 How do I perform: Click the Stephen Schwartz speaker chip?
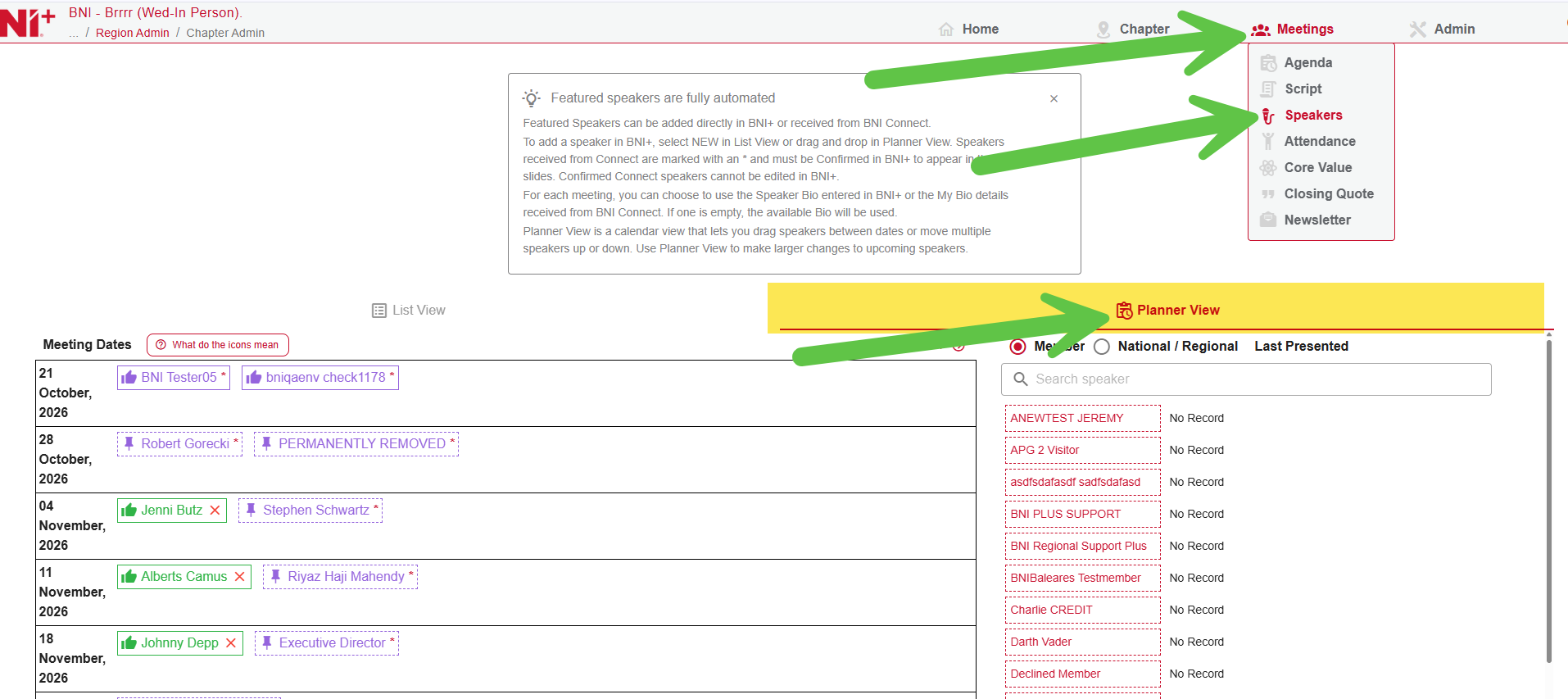[310, 511]
